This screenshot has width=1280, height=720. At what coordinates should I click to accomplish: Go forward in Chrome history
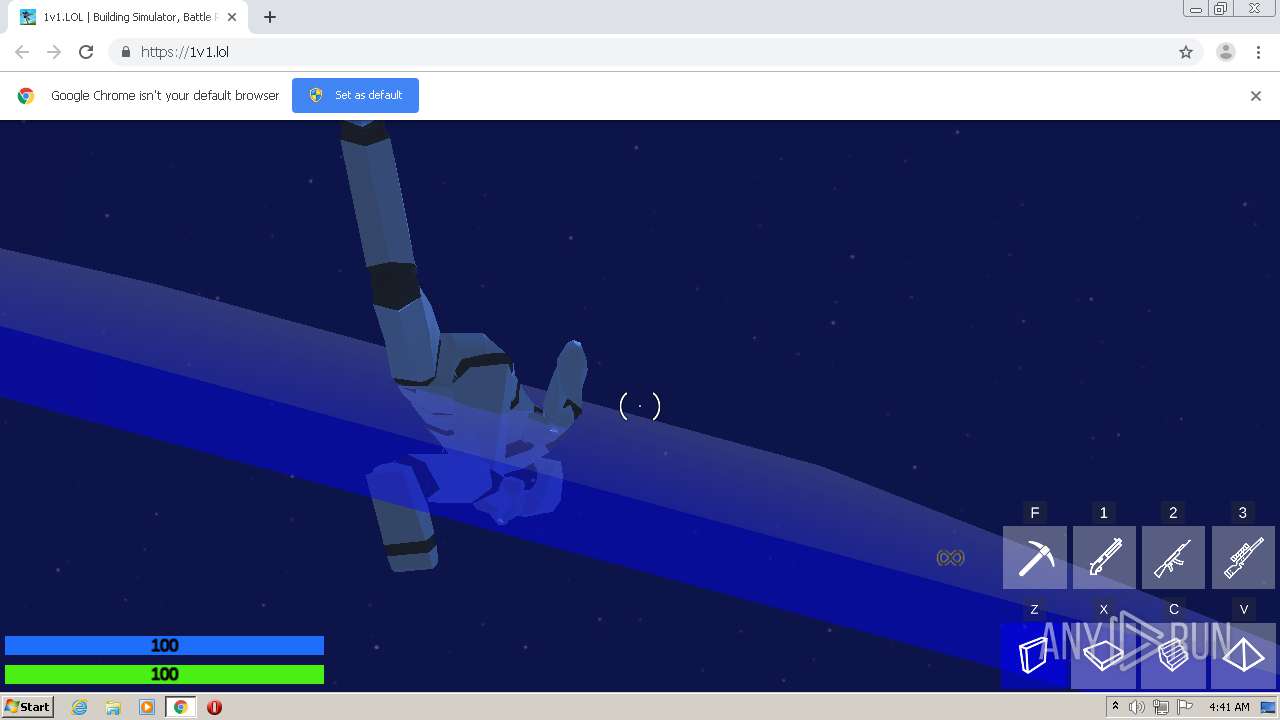(x=54, y=52)
